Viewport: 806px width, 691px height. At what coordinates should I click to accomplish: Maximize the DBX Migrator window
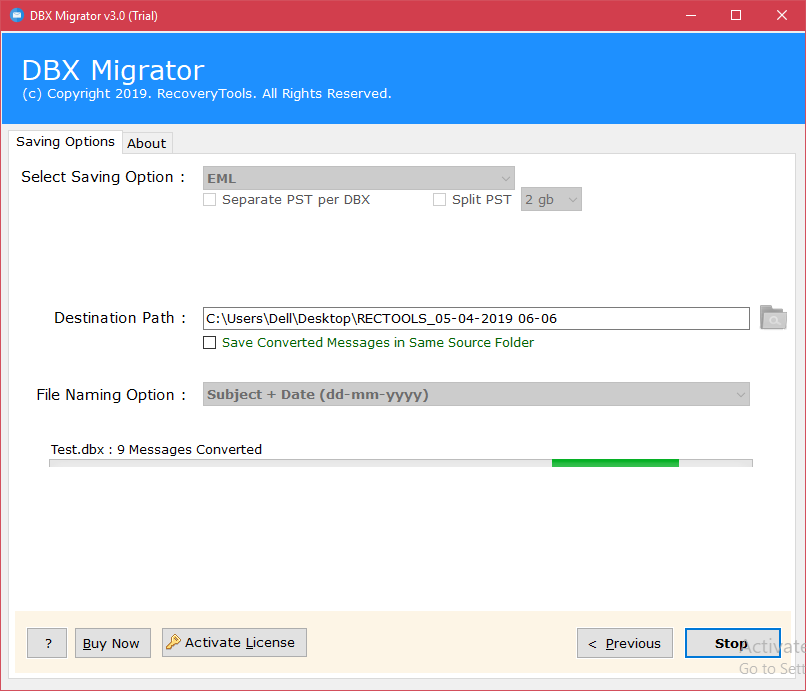pyautogui.click(x=736, y=15)
